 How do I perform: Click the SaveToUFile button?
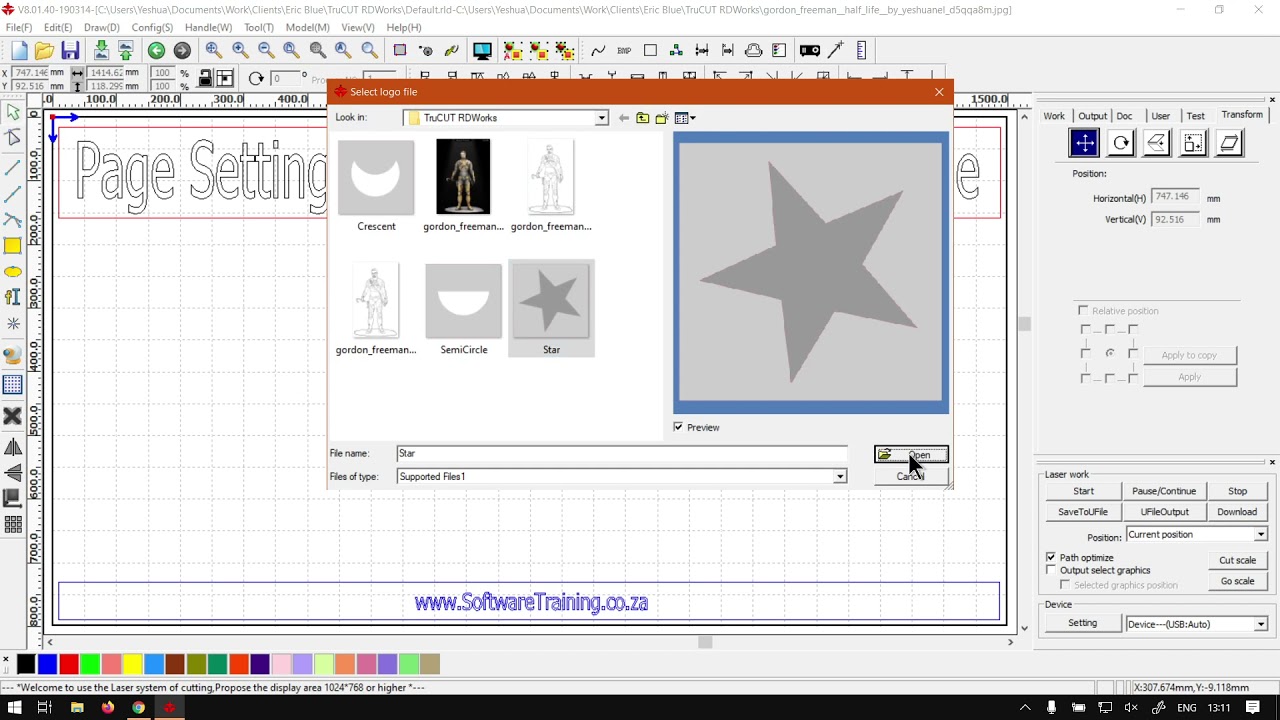[x=1083, y=512]
